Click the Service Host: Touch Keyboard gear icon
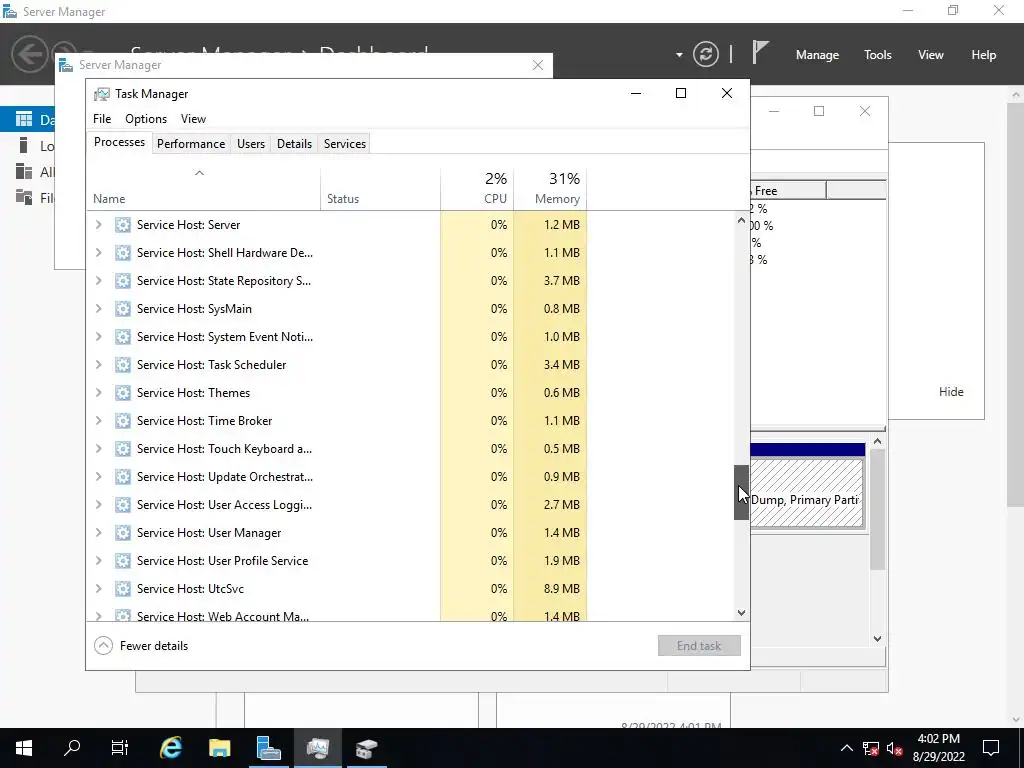 coord(123,449)
